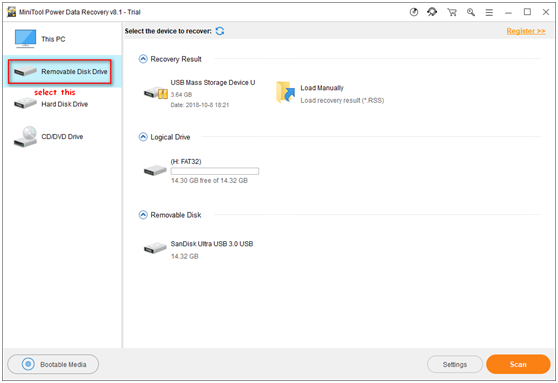Click the CD/DVD Drive disc icon
The image size is (558, 383).
pos(25,136)
